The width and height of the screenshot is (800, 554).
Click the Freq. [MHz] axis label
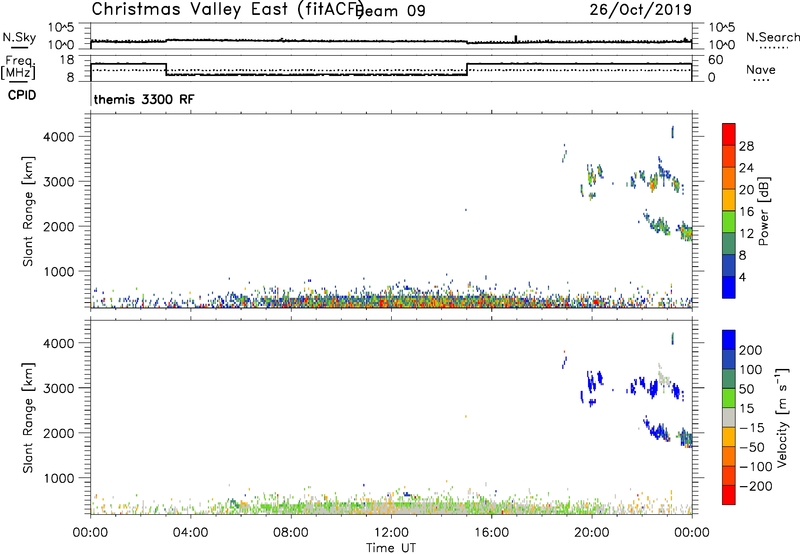19,67
